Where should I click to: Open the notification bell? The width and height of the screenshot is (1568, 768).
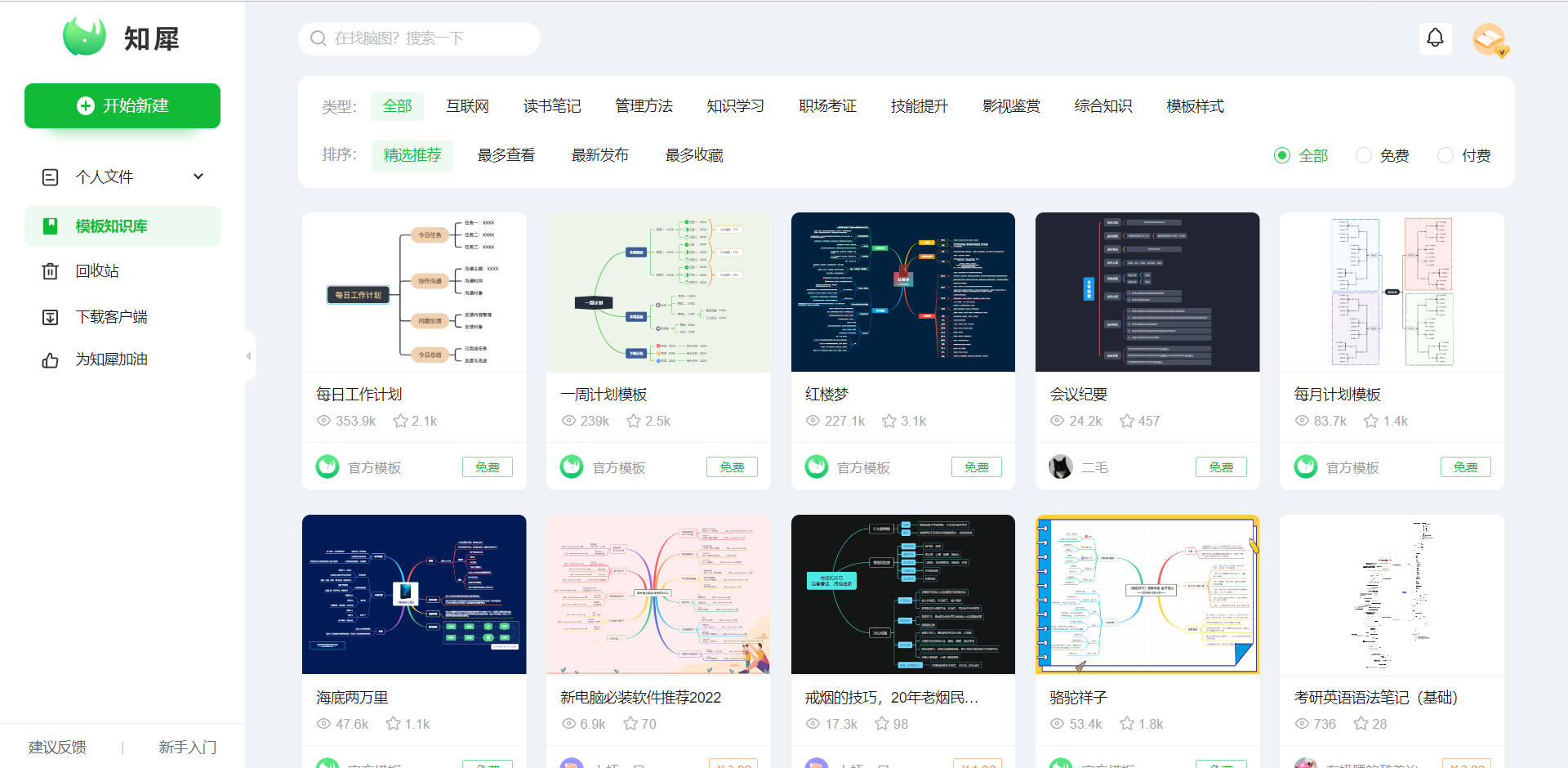coord(1436,38)
